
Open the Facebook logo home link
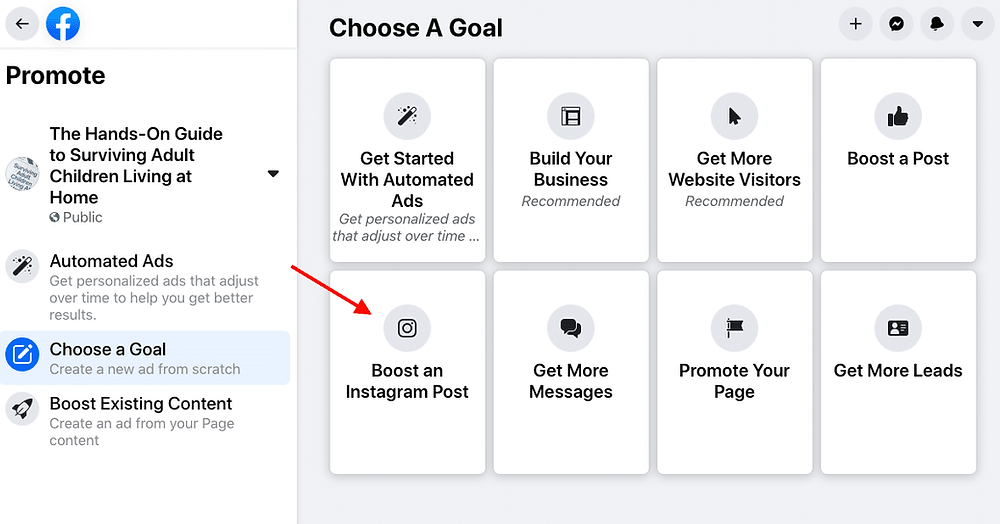63,24
